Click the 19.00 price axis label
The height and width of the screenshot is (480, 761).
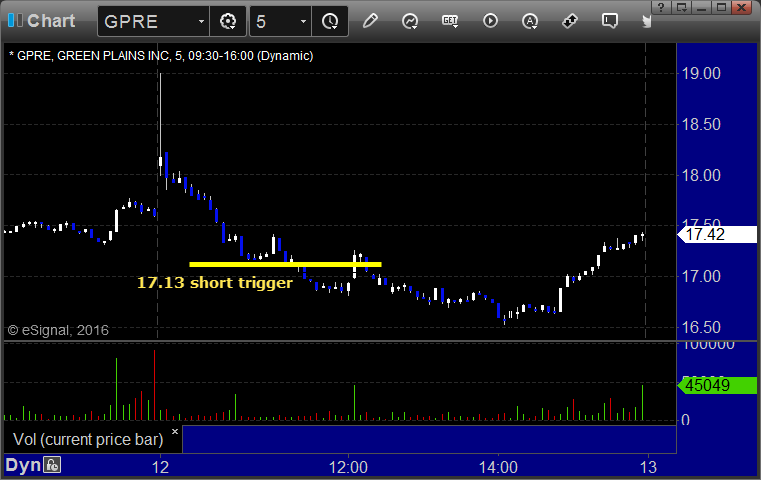(701, 74)
